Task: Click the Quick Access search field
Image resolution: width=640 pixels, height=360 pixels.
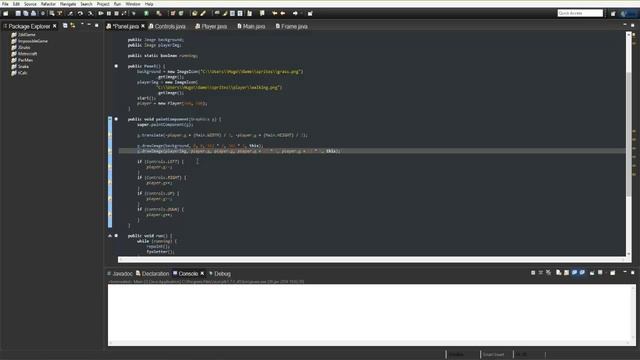Action: (x=580, y=13)
